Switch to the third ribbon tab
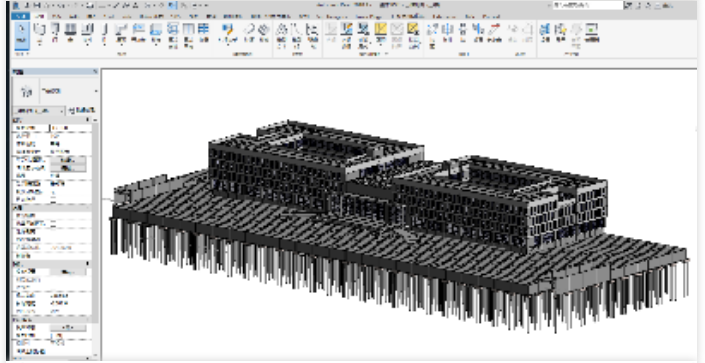Viewport: 705px width, 363px height. click(x=56, y=16)
